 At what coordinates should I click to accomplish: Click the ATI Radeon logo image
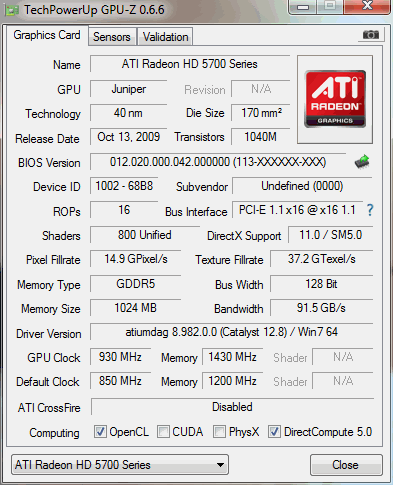pos(335,99)
